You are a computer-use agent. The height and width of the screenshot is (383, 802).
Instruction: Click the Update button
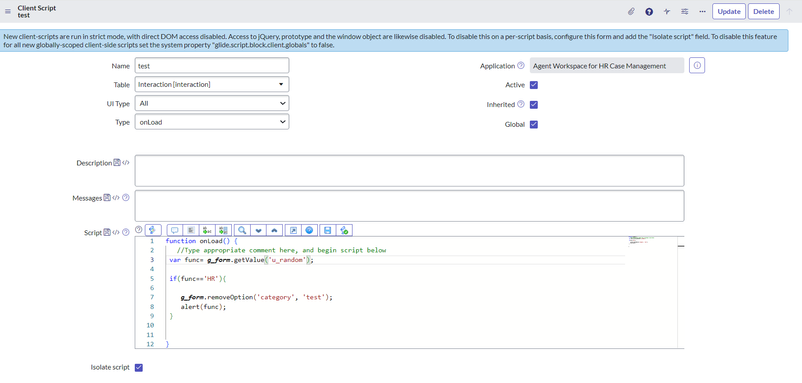729,11
